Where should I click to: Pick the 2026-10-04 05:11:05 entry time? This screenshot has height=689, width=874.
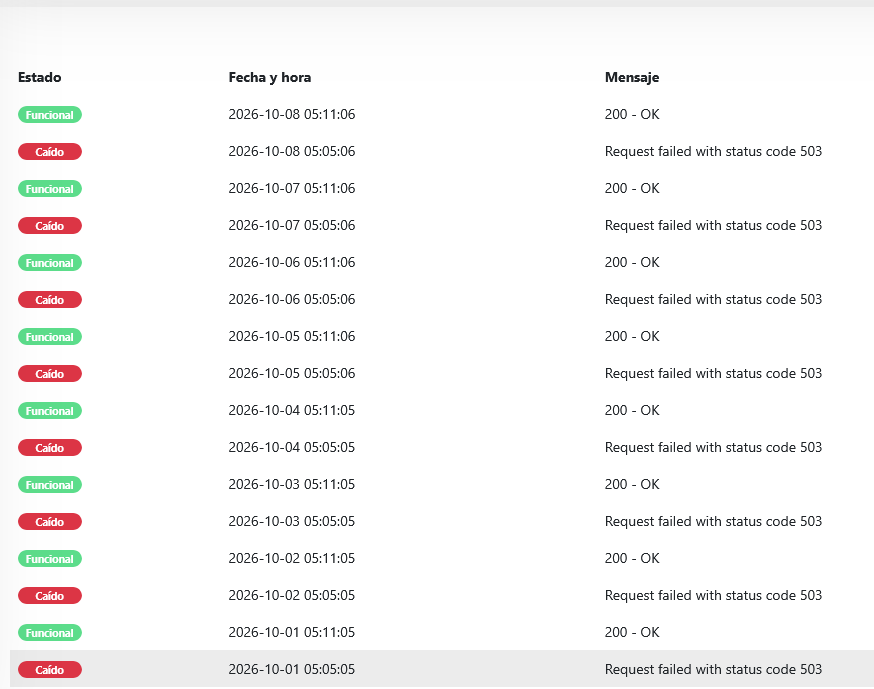click(x=292, y=411)
